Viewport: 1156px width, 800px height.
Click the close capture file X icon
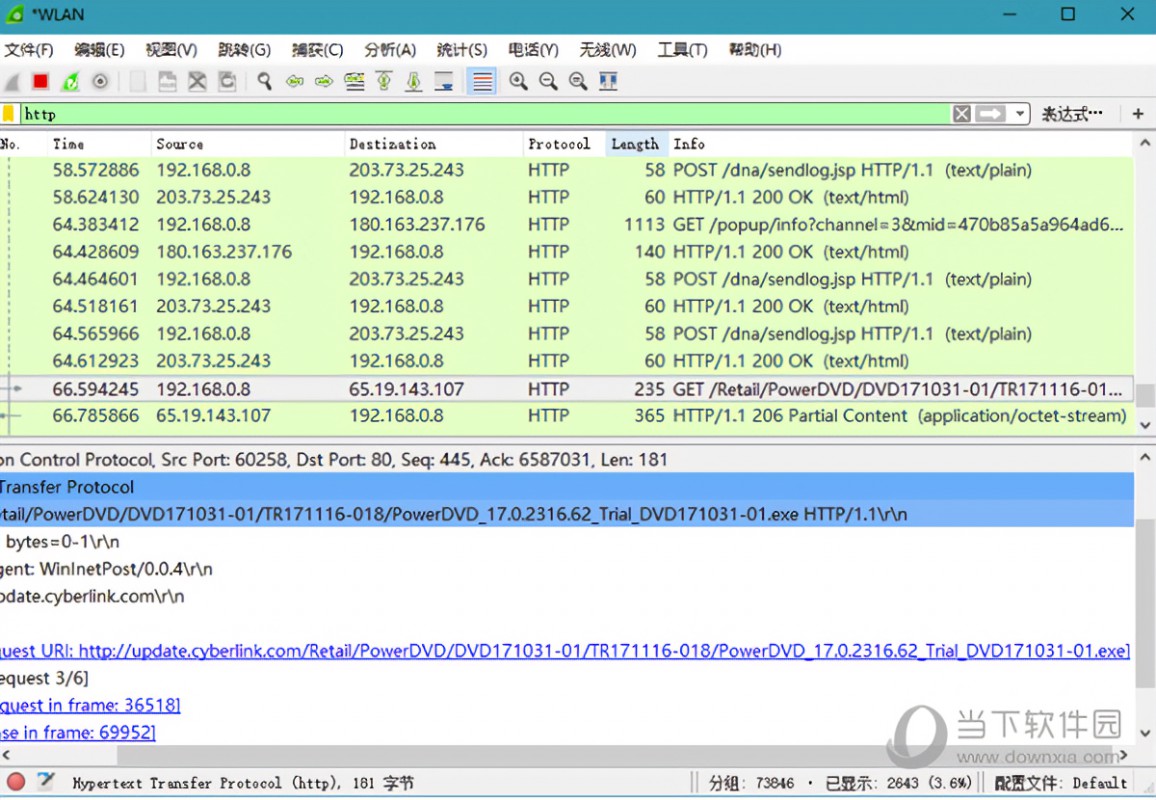(x=197, y=82)
